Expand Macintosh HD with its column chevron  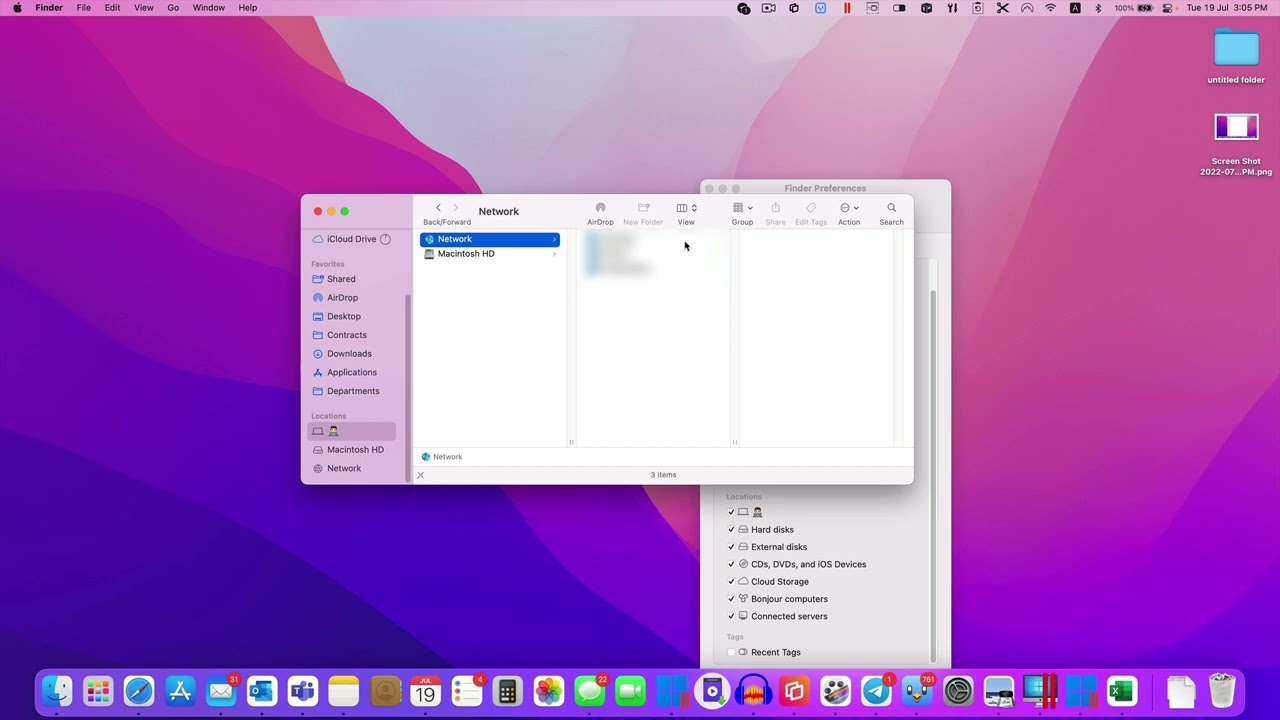tap(554, 254)
